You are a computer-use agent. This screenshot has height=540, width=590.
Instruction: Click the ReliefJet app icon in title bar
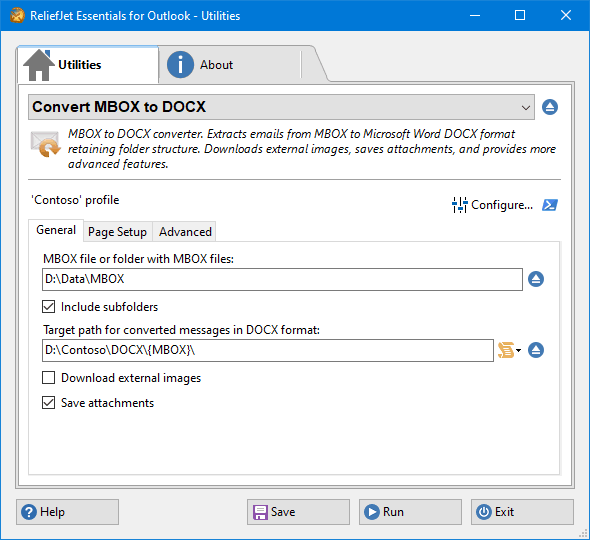tap(17, 16)
